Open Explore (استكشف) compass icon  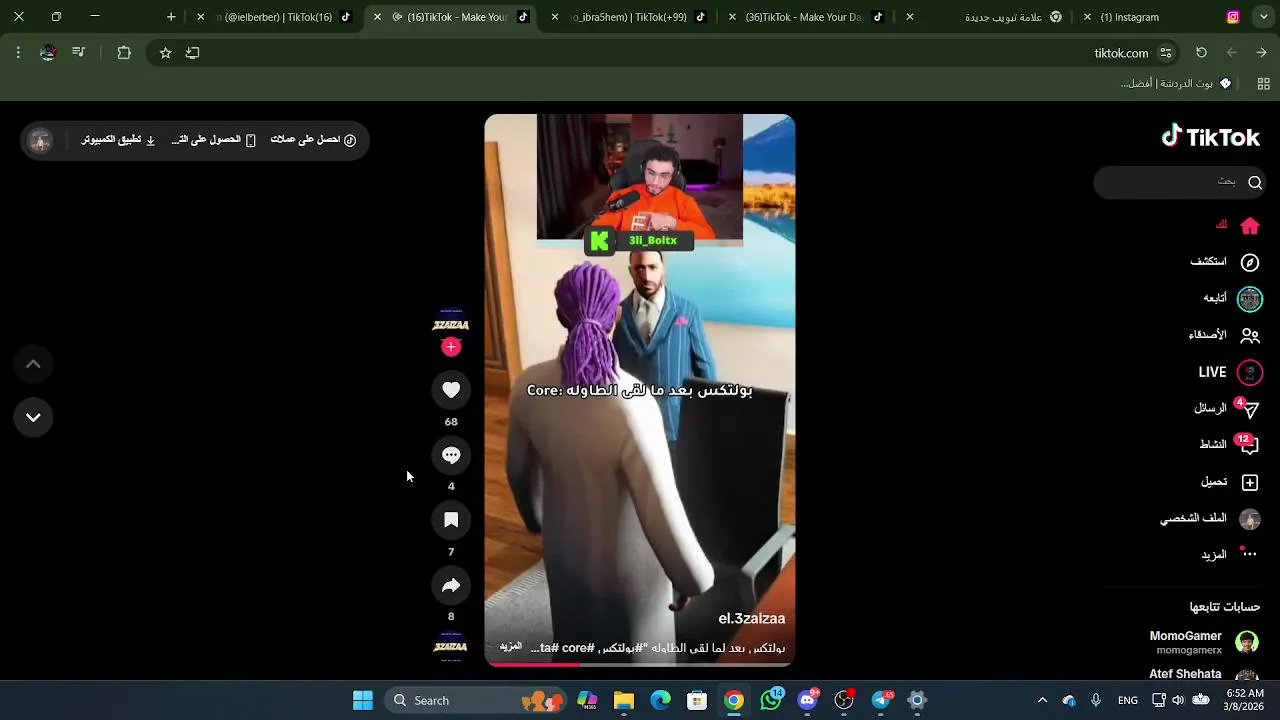click(x=1250, y=262)
